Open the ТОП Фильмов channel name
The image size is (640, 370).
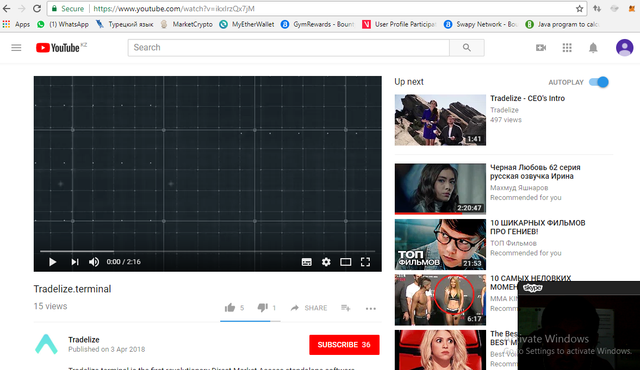click(x=513, y=243)
